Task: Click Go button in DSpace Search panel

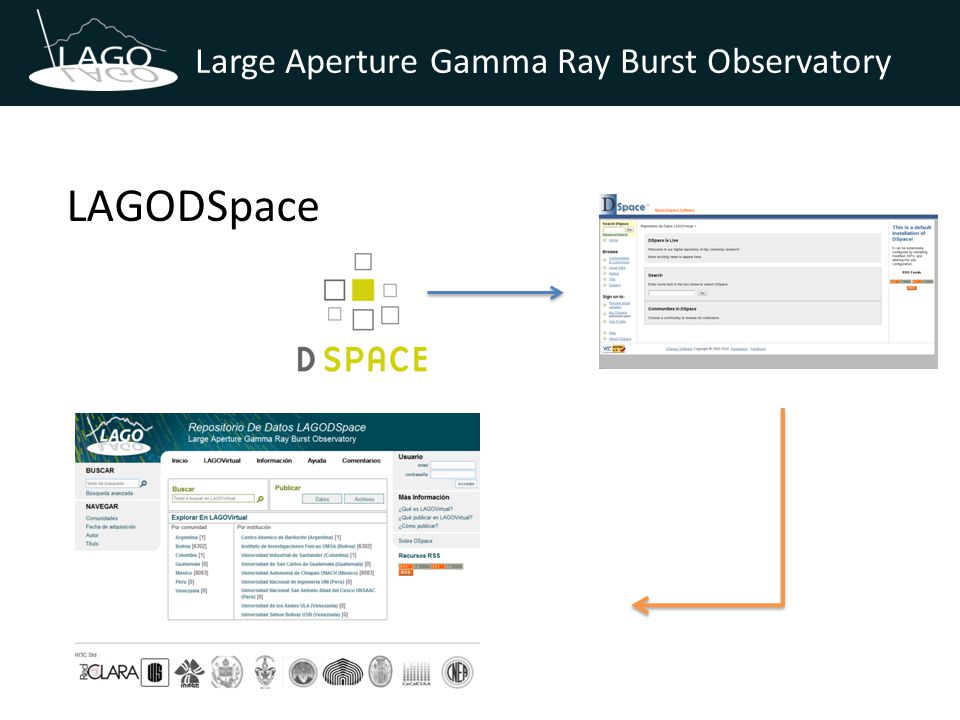Action: pyautogui.click(x=702, y=293)
